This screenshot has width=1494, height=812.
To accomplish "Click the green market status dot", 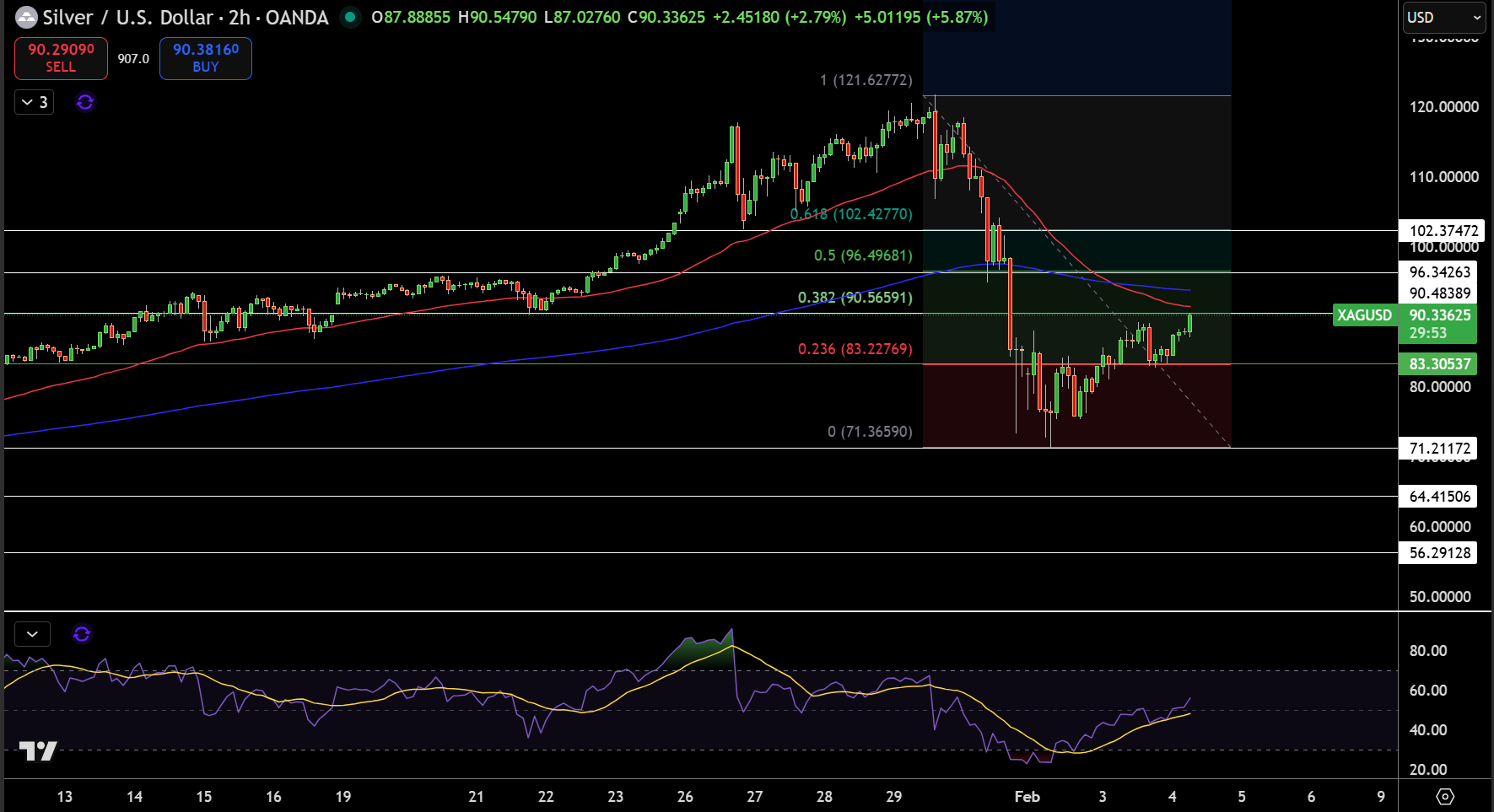I will click(349, 17).
